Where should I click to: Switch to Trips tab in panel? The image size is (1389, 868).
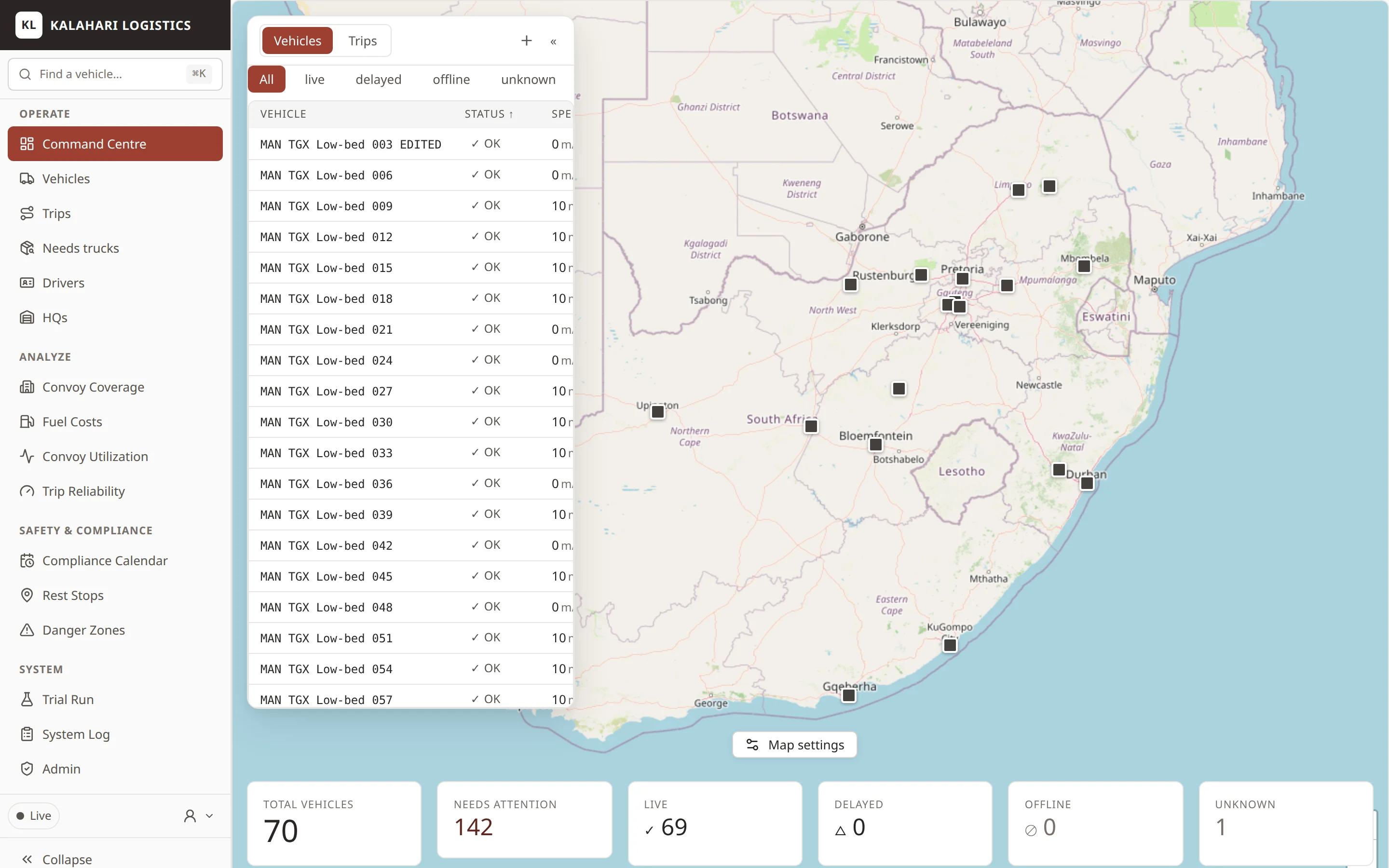(x=362, y=41)
